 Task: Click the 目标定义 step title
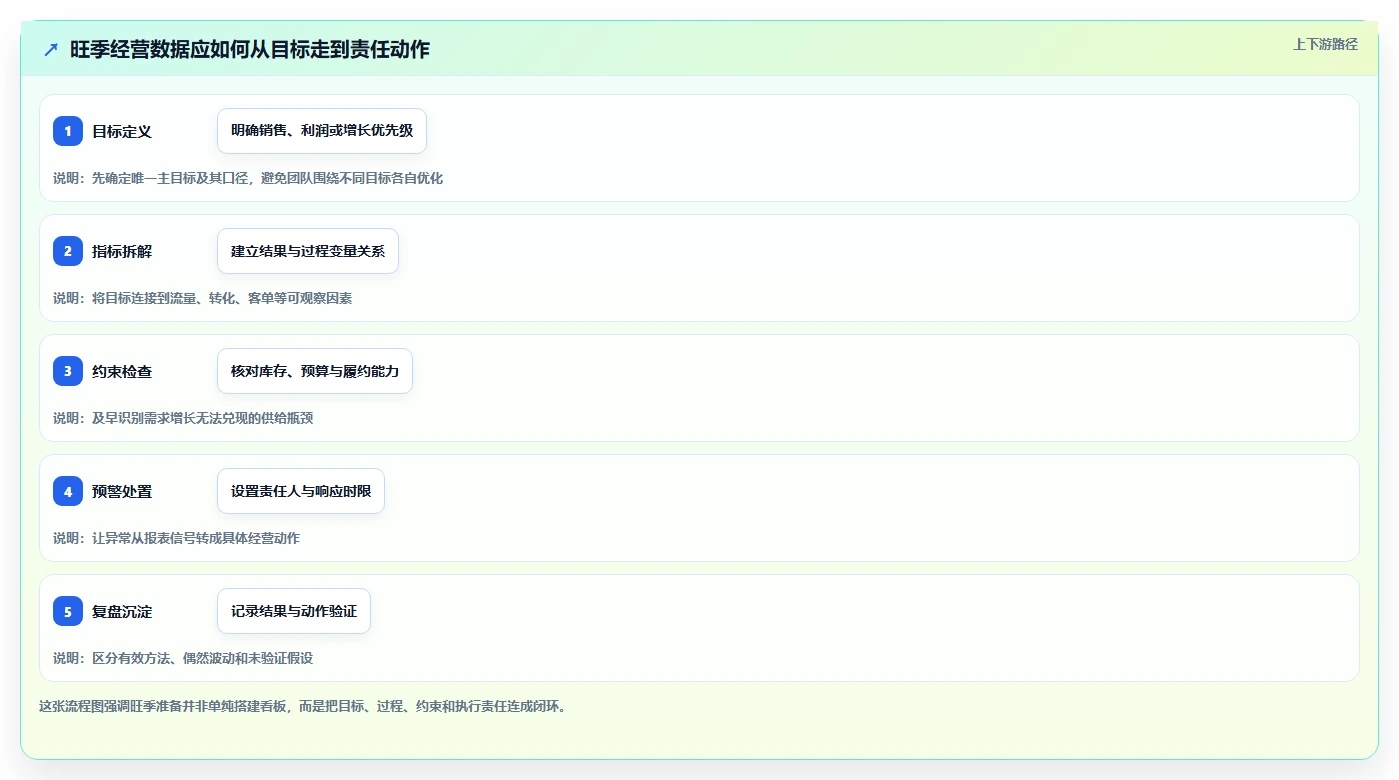[x=122, y=131]
